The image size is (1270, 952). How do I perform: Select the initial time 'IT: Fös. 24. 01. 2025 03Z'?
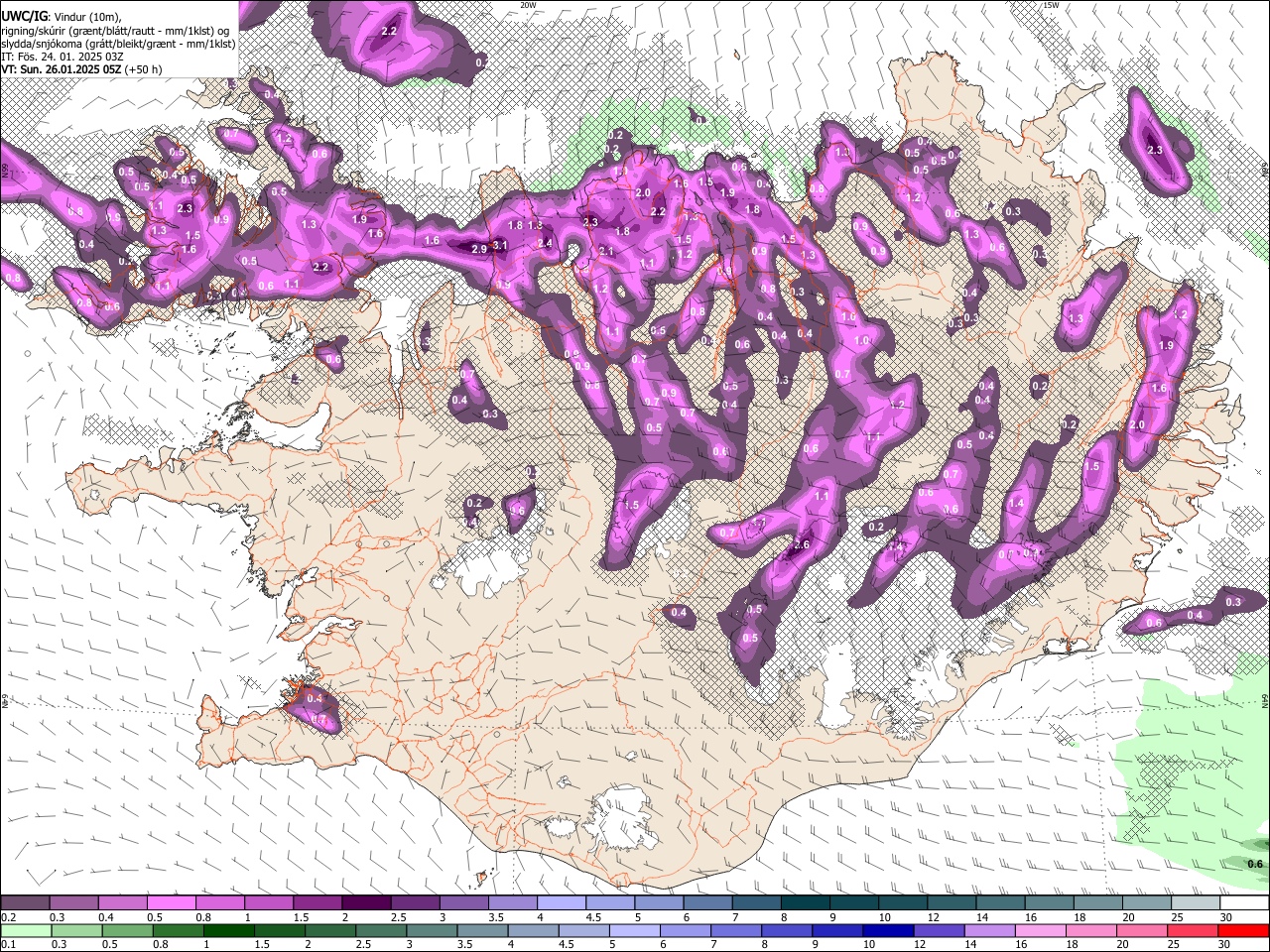[63, 57]
